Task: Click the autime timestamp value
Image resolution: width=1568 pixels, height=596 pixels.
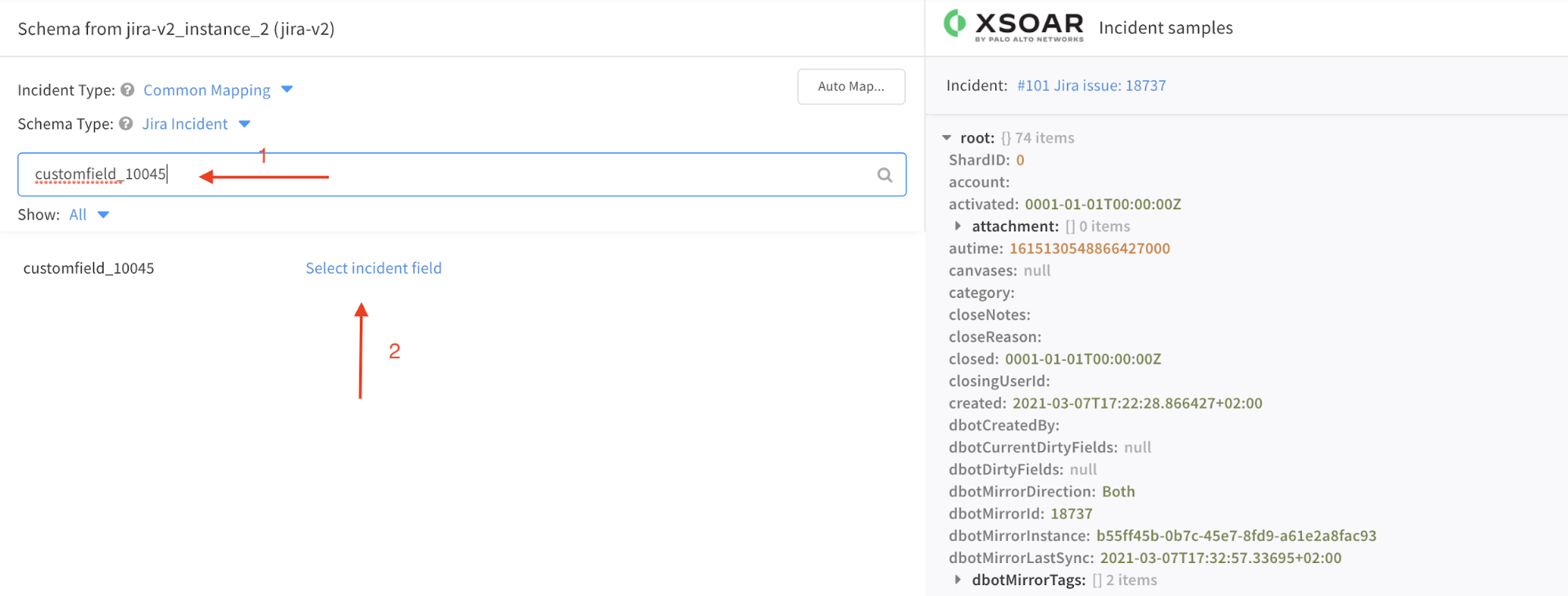Action: click(x=1089, y=249)
